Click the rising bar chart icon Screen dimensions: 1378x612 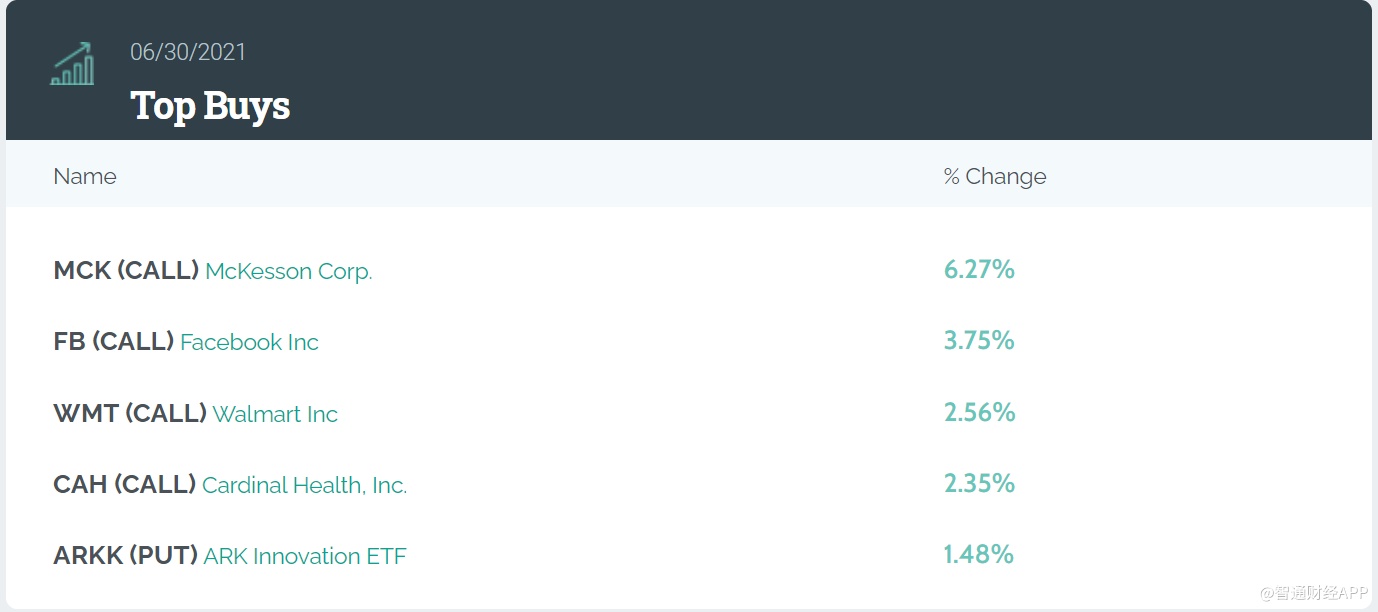click(72, 64)
